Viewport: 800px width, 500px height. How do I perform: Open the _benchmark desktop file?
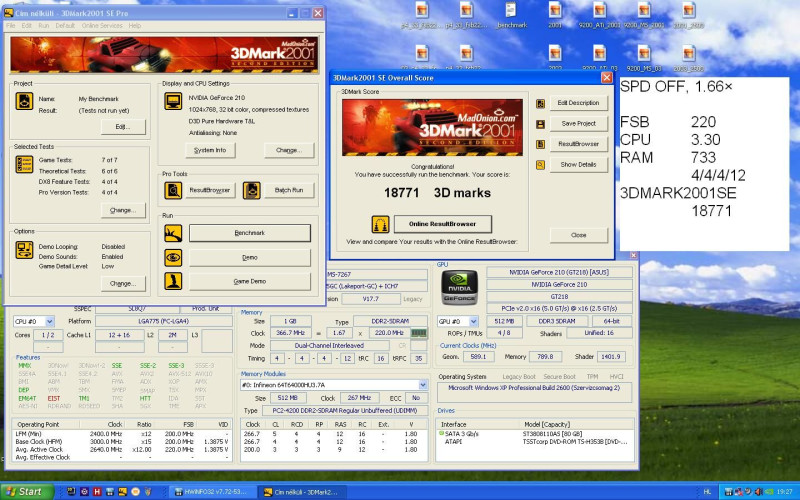coord(511,15)
